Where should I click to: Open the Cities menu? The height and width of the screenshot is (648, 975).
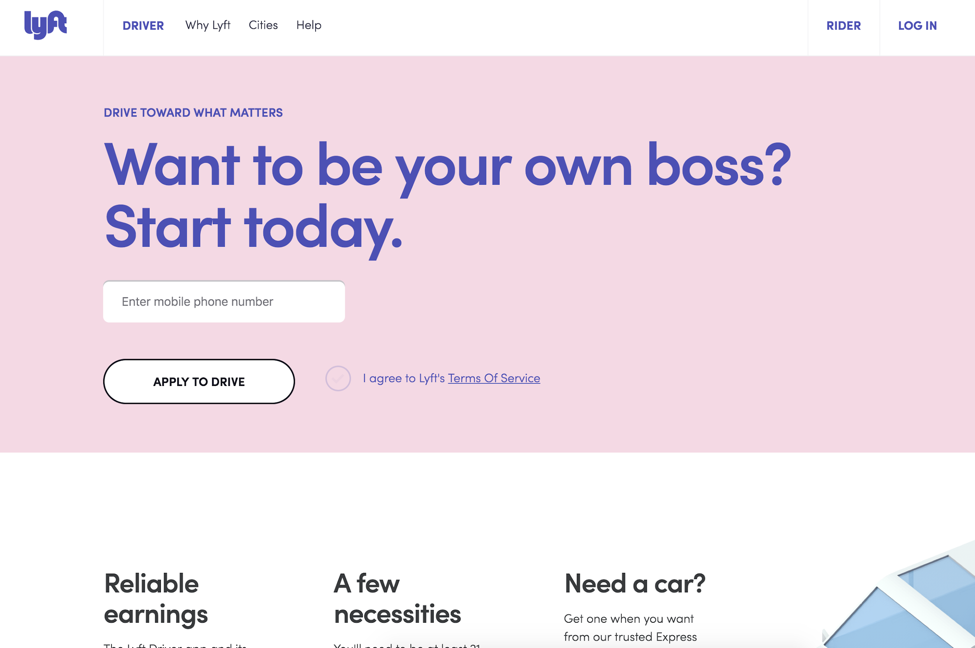[263, 25]
